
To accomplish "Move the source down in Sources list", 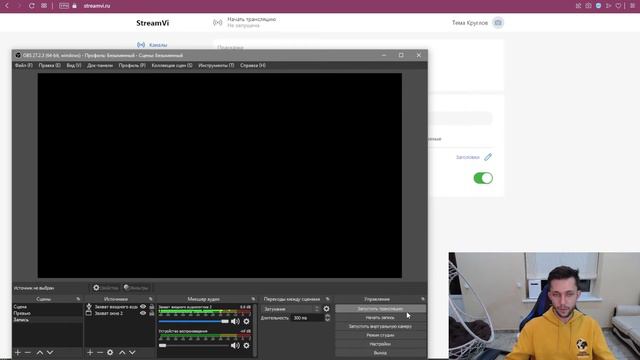I will (x=132, y=352).
